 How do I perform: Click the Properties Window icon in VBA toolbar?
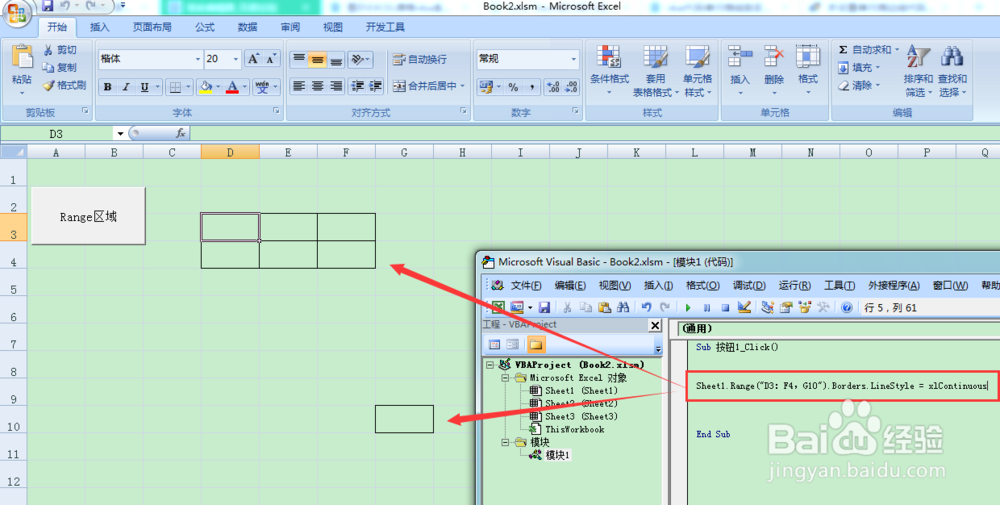click(x=786, y=307)
